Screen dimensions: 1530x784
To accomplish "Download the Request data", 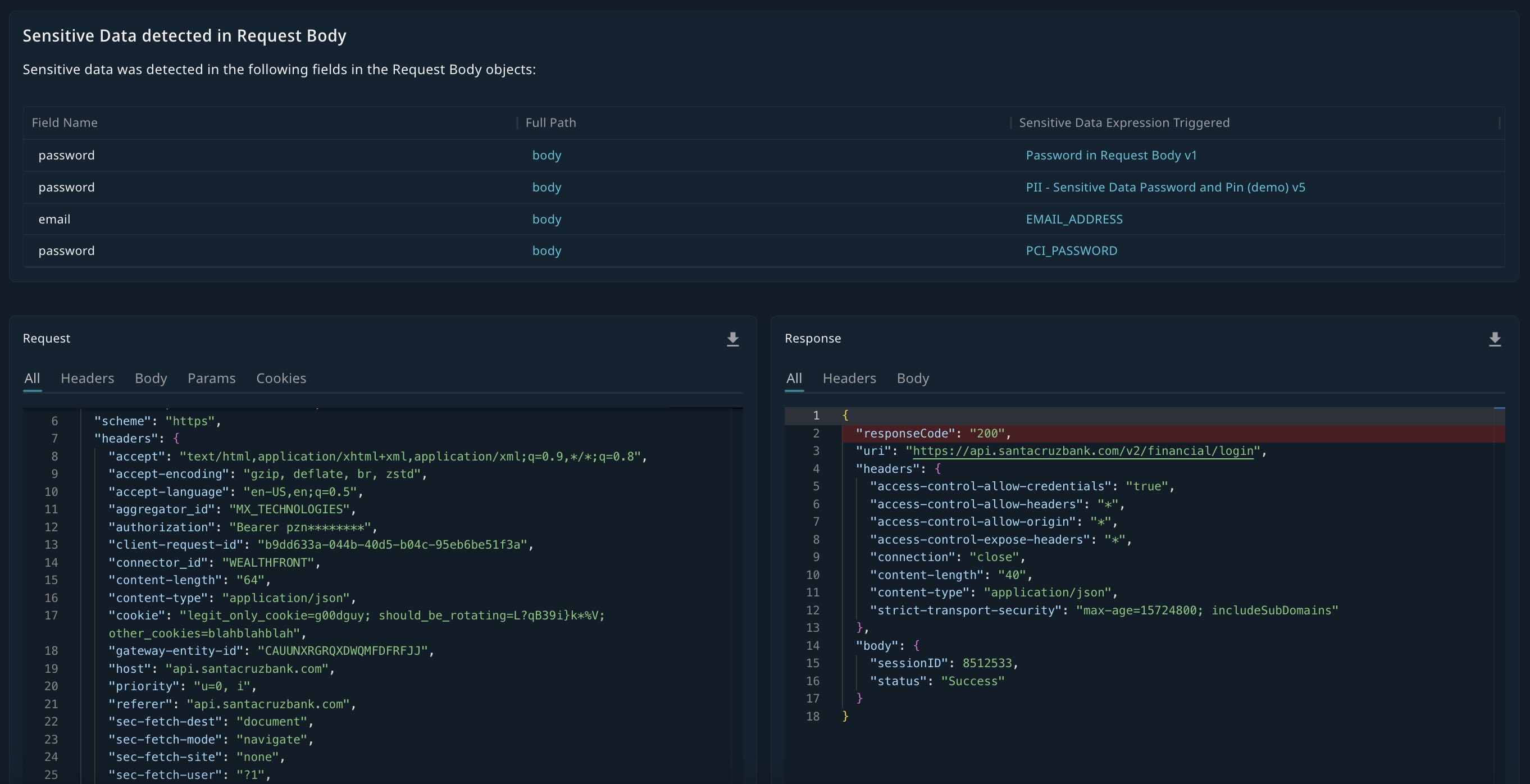I will tap(732, 339).
